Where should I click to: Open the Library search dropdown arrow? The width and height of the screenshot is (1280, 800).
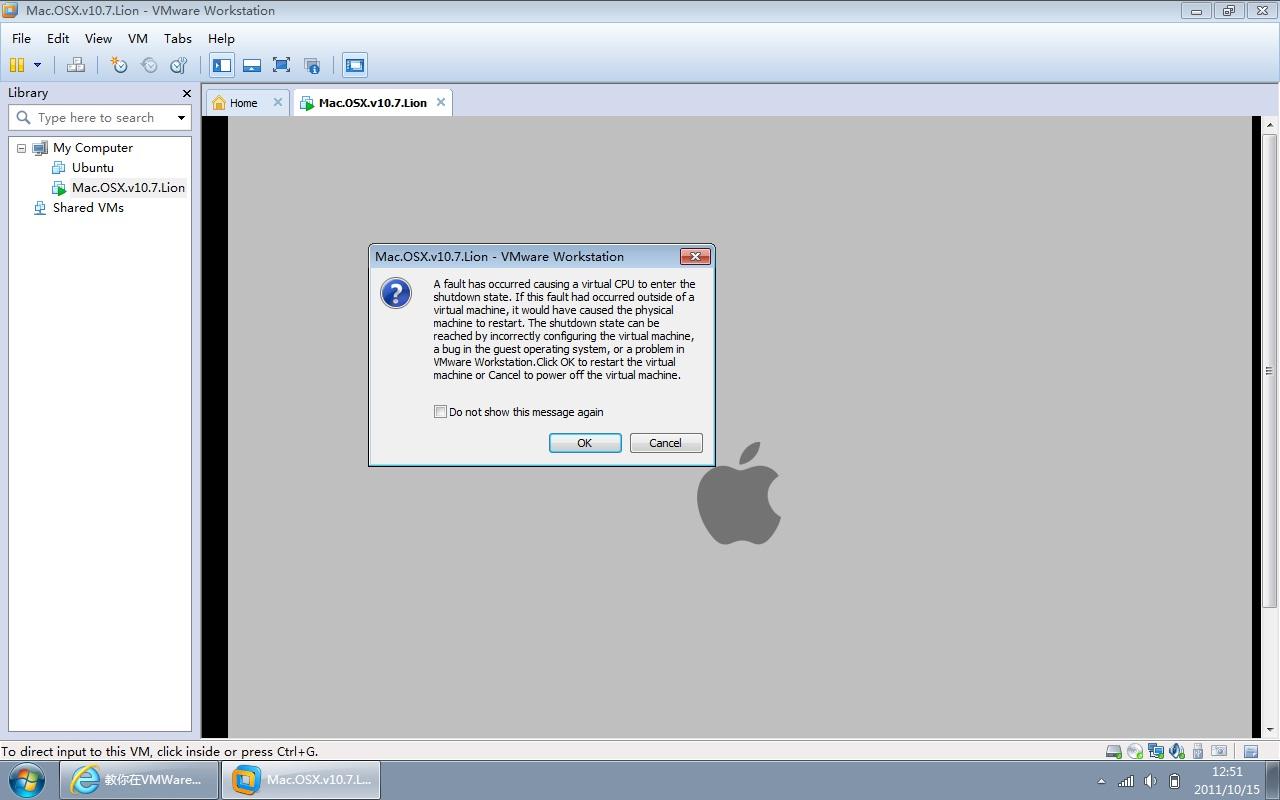coord(181,118)
